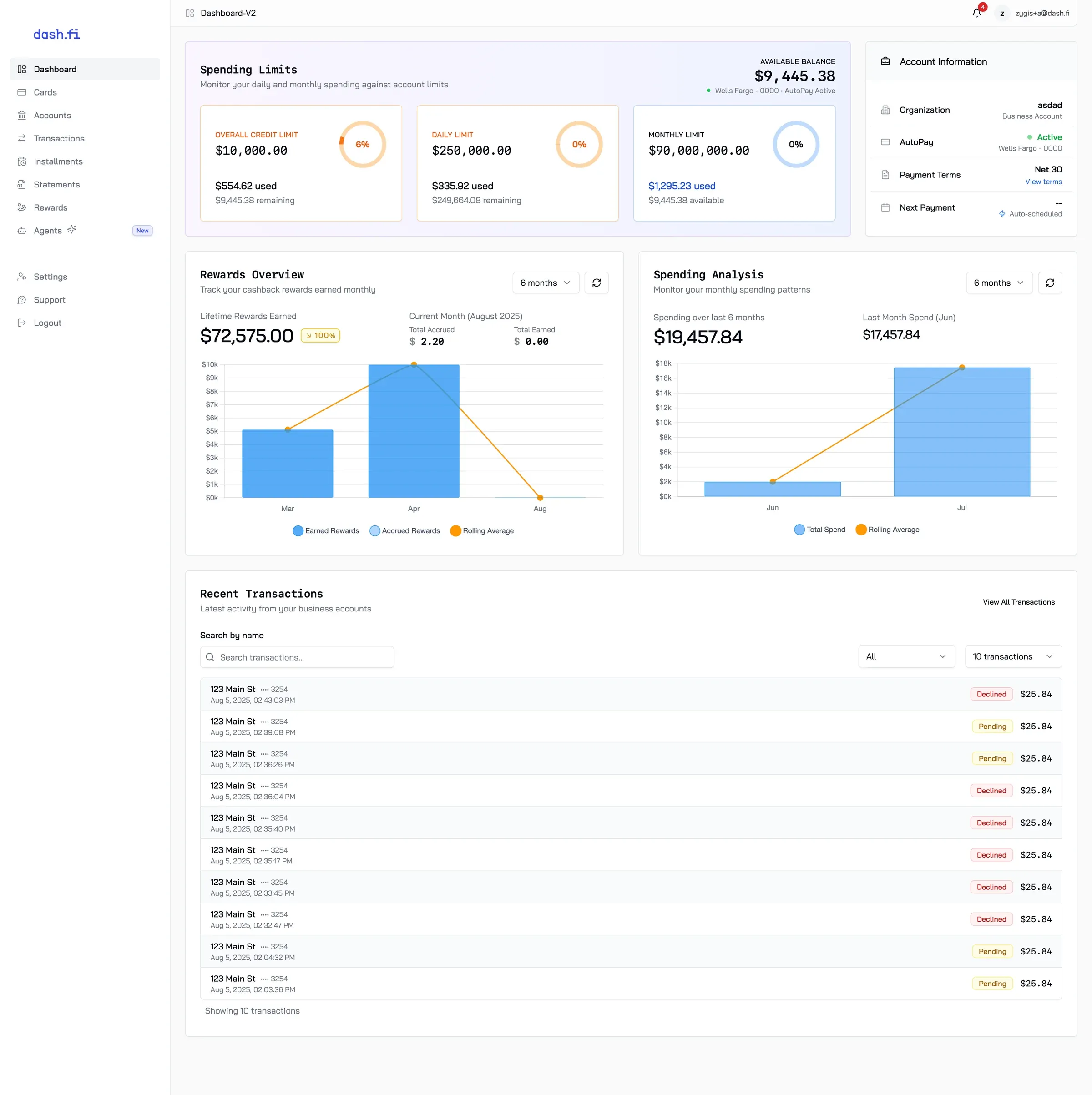
Task: Click the Pending badge for 02:39:08 PM
Action: click(991, 727)
